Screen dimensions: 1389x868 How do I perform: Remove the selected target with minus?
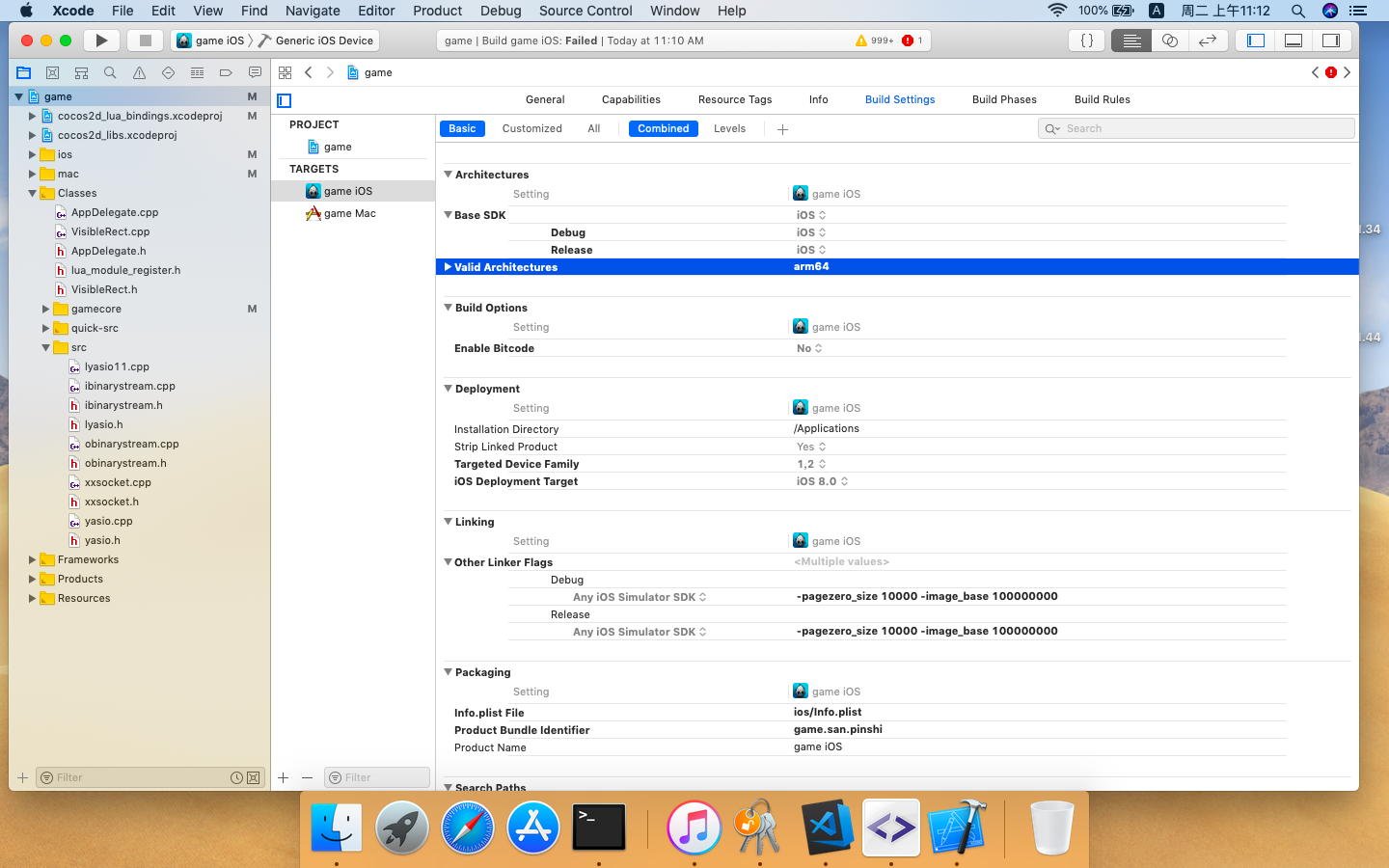click(307, 777)
